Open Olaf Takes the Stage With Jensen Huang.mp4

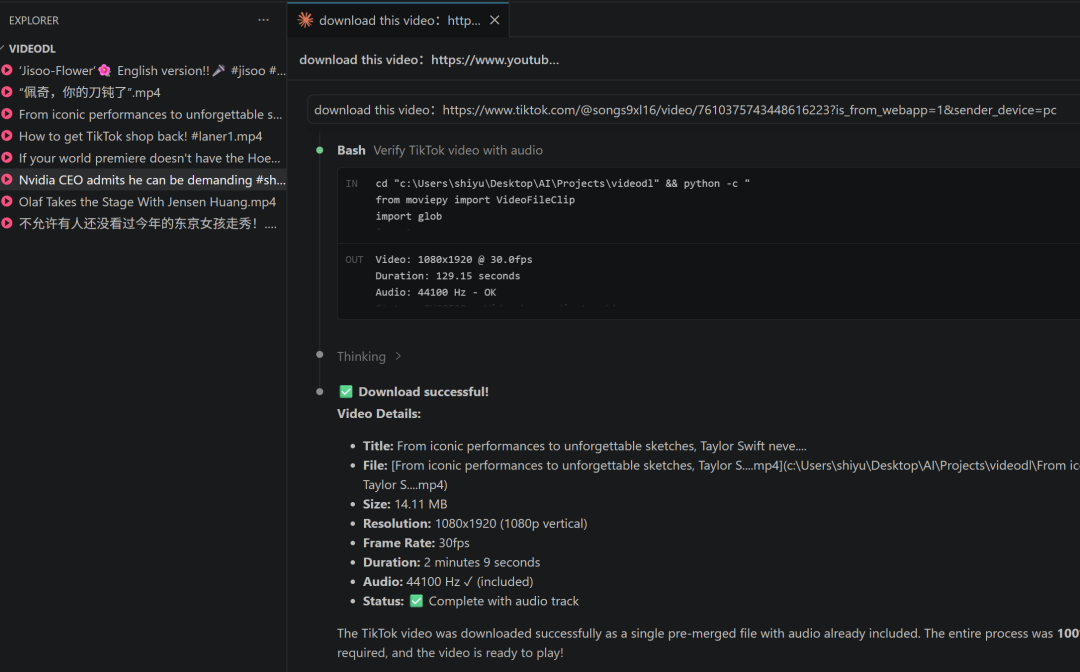tap(147, 202)
